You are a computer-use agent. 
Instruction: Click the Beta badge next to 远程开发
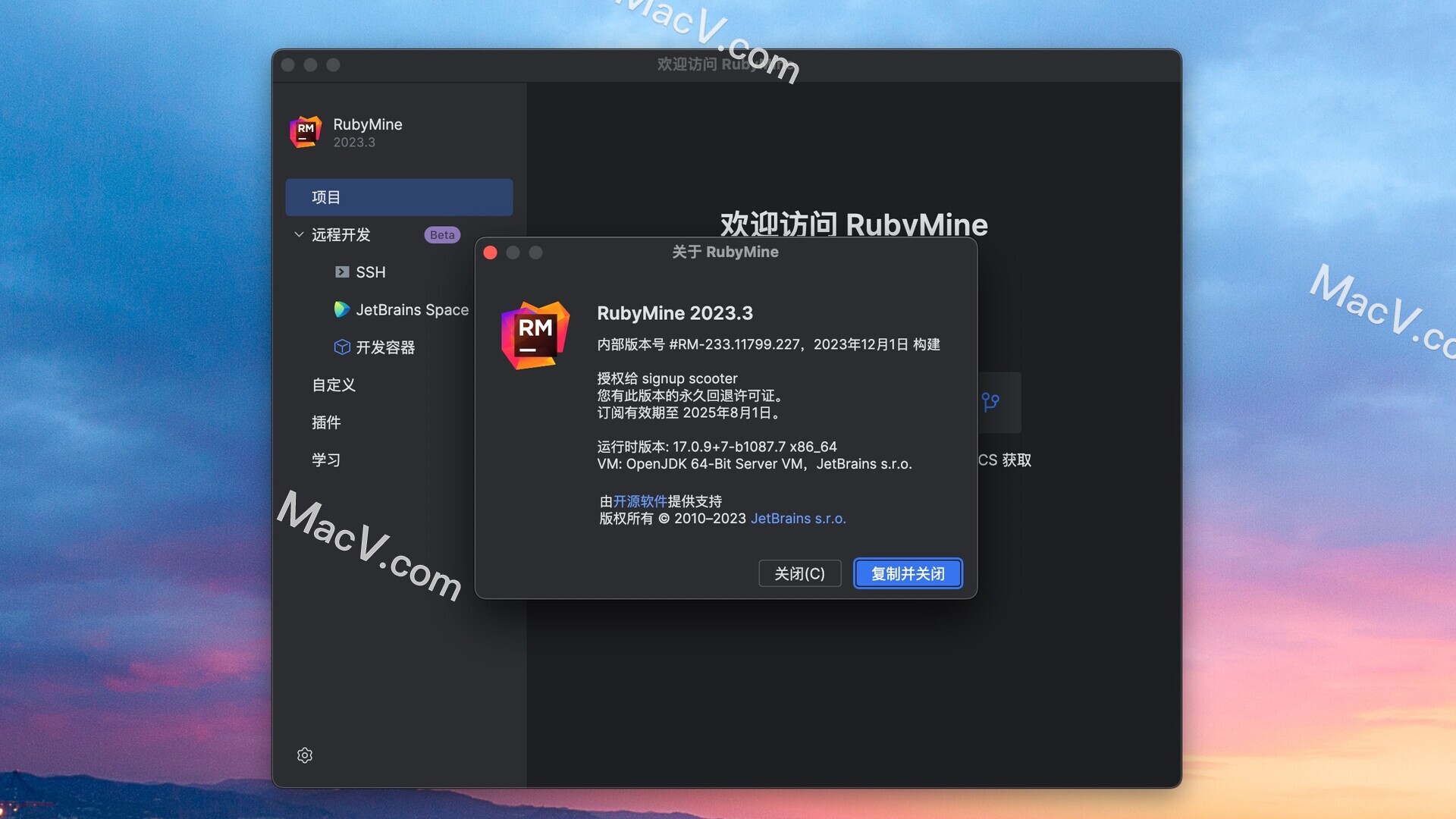click(442, 234)
